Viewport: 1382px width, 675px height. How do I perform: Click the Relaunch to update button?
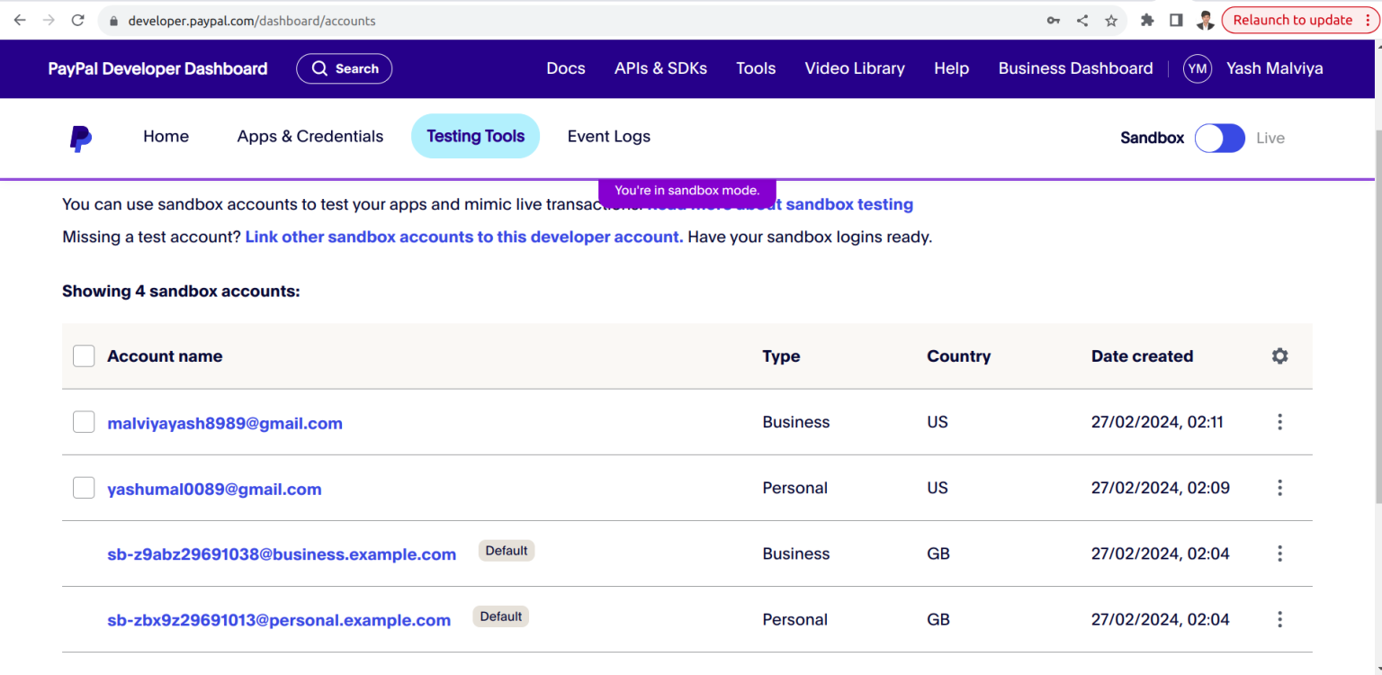[x=1294, y=19]
